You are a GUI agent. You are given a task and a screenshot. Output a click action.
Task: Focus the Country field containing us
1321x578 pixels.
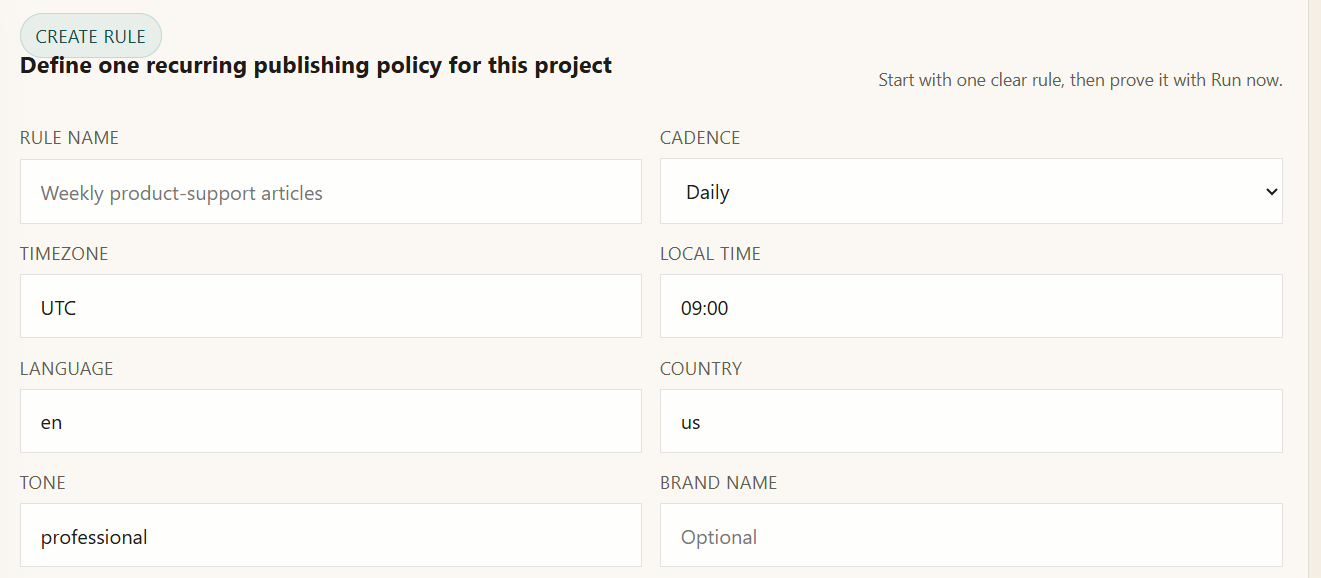970,421
